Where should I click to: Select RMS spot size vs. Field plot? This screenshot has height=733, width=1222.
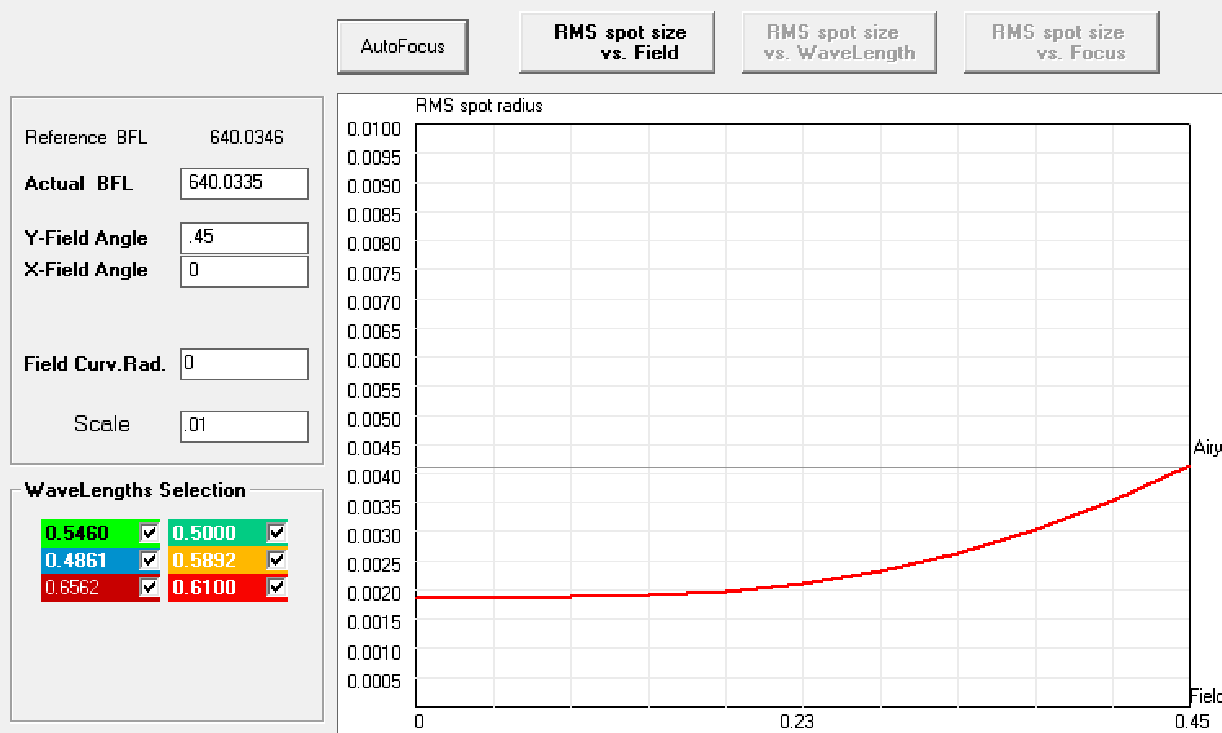click(617, 43)
